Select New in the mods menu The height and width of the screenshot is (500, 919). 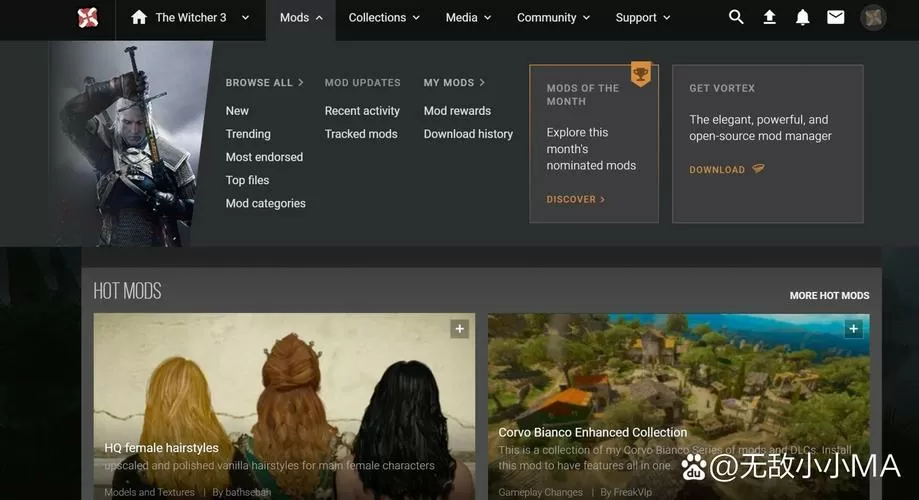point(237,111)
